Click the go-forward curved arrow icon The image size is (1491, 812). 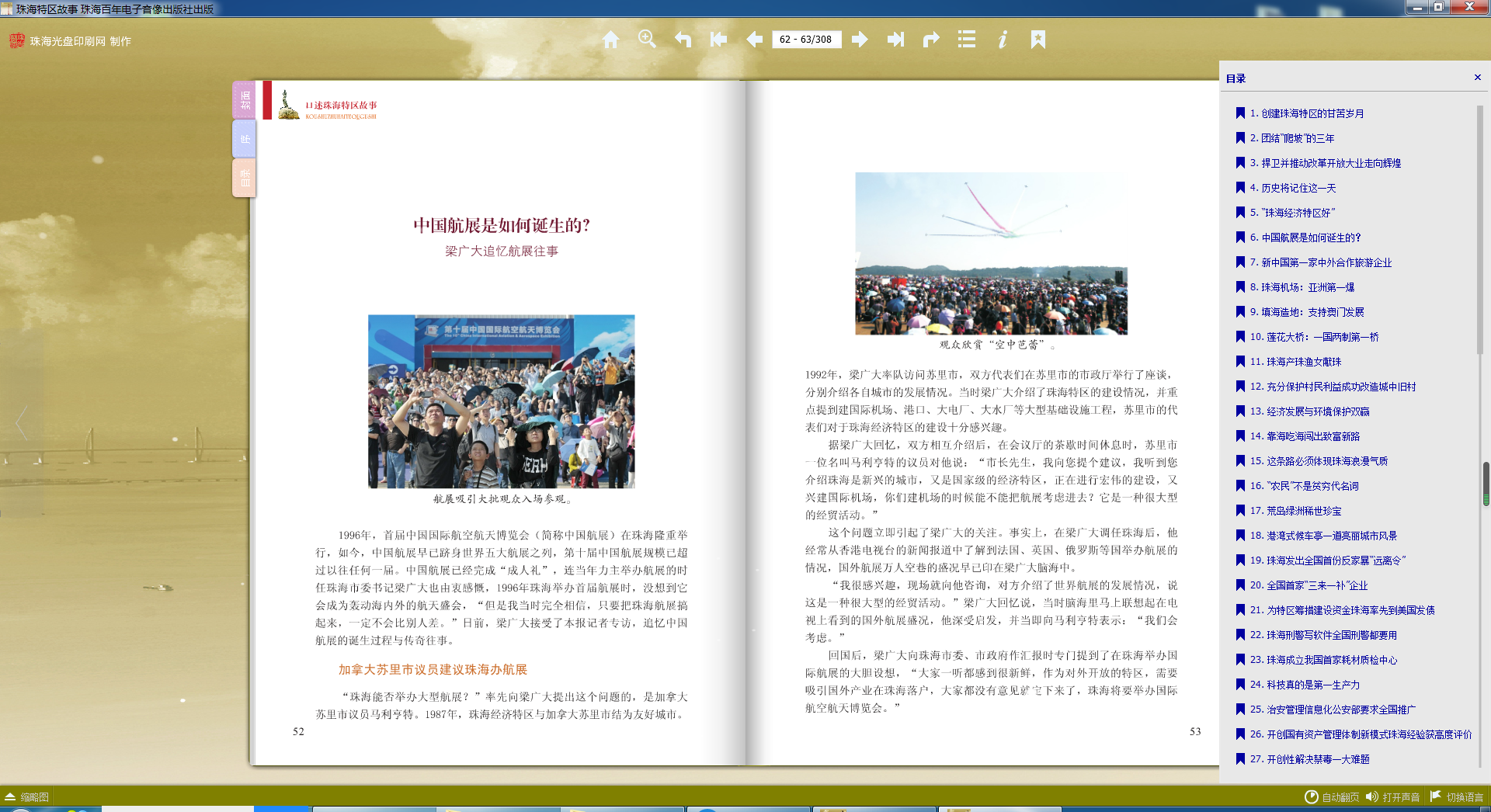click(x=931, y=40)
